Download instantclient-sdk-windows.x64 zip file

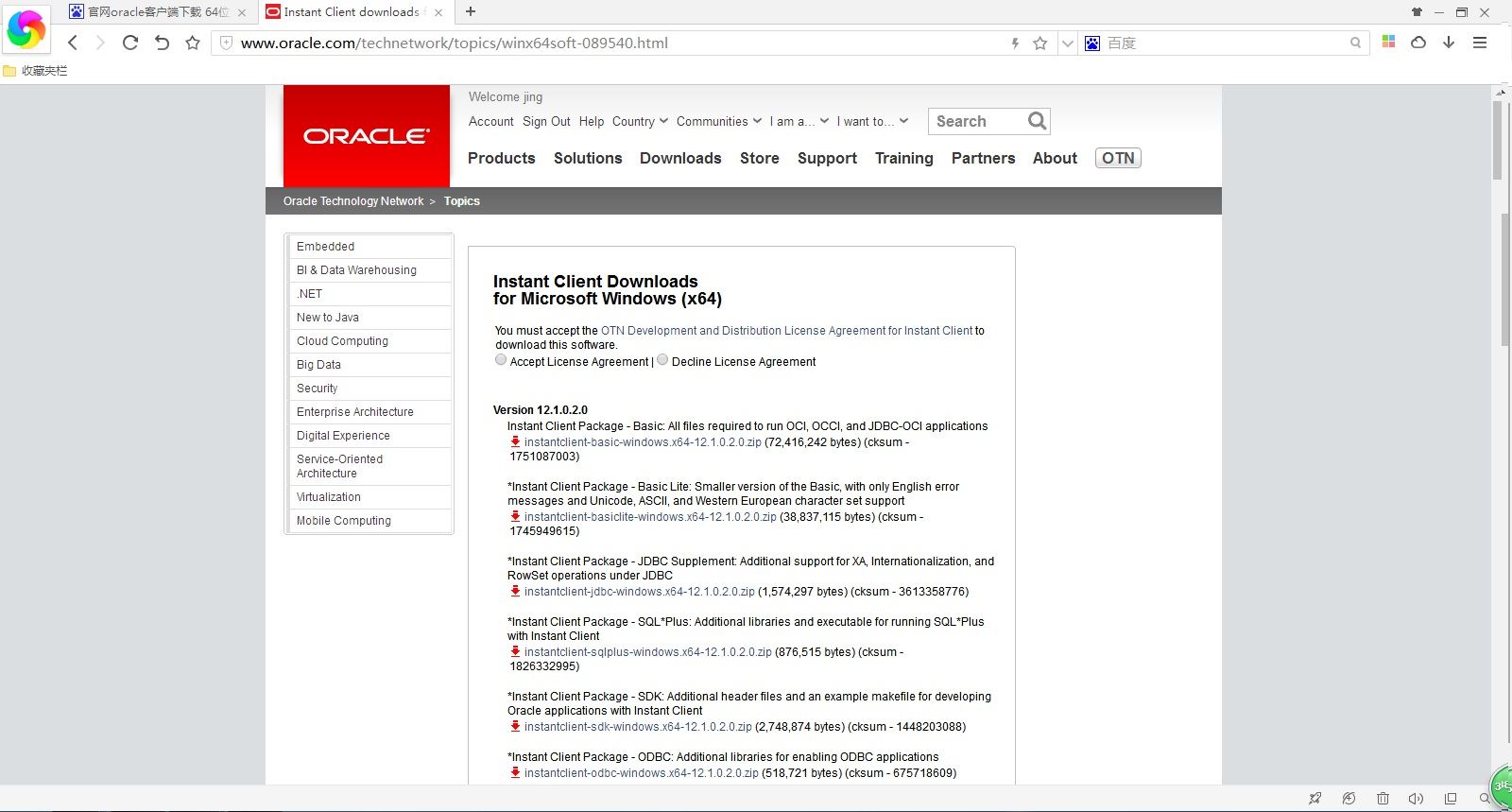(x=638, y=727)
